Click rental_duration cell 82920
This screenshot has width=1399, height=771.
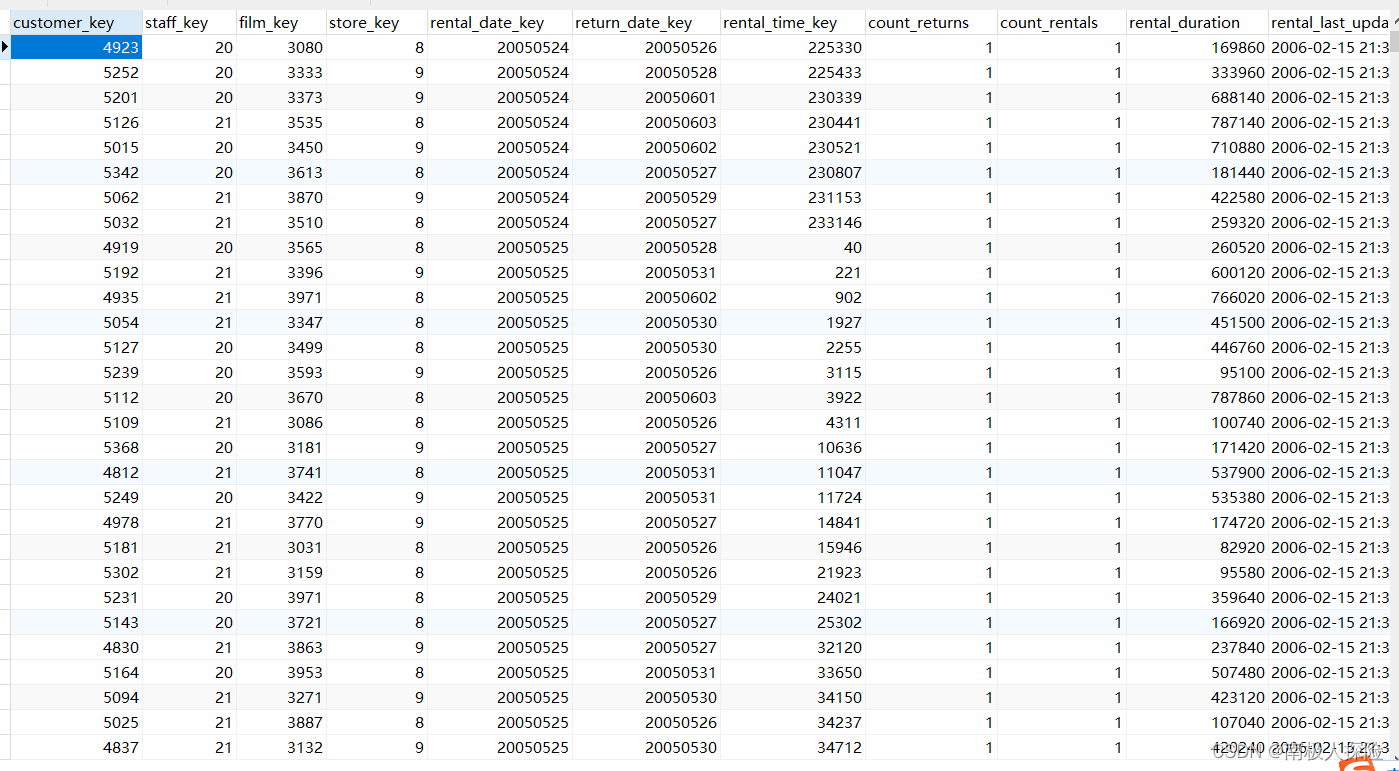(1197, 547)
